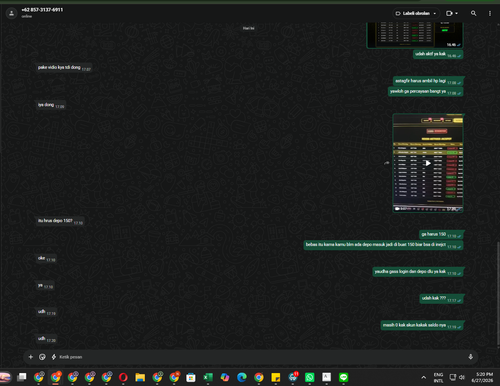Open File Explorer from the taskbar
The height and width of the screenshot is (386, 500).
point(140,377)
